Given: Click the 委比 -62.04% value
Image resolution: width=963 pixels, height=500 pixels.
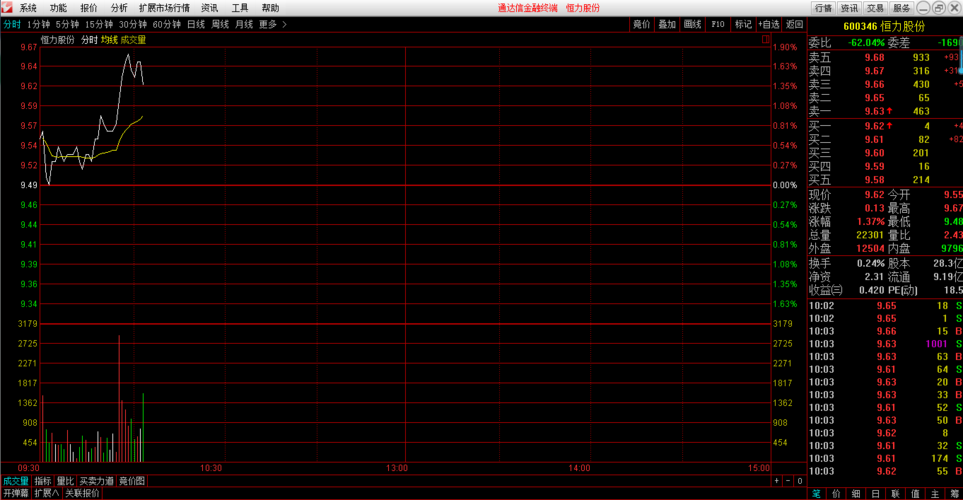Looking at the screenshot, I should 867,43.
